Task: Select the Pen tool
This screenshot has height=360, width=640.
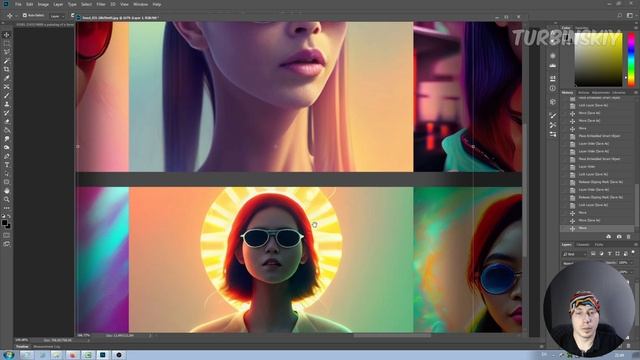Action: pyautogui.click(x=7, y=156)
